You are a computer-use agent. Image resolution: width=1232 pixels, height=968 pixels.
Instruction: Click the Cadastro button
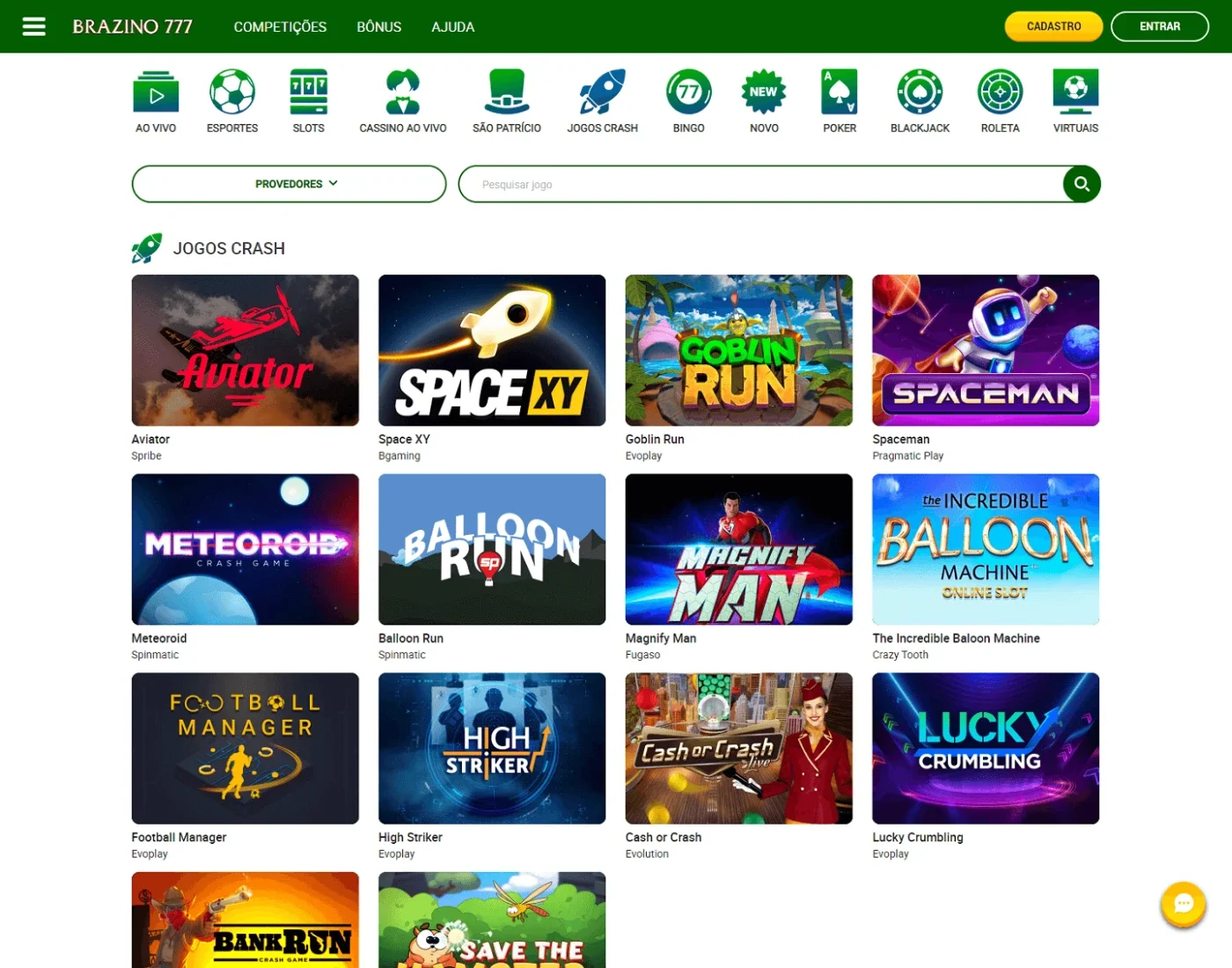1054,26
